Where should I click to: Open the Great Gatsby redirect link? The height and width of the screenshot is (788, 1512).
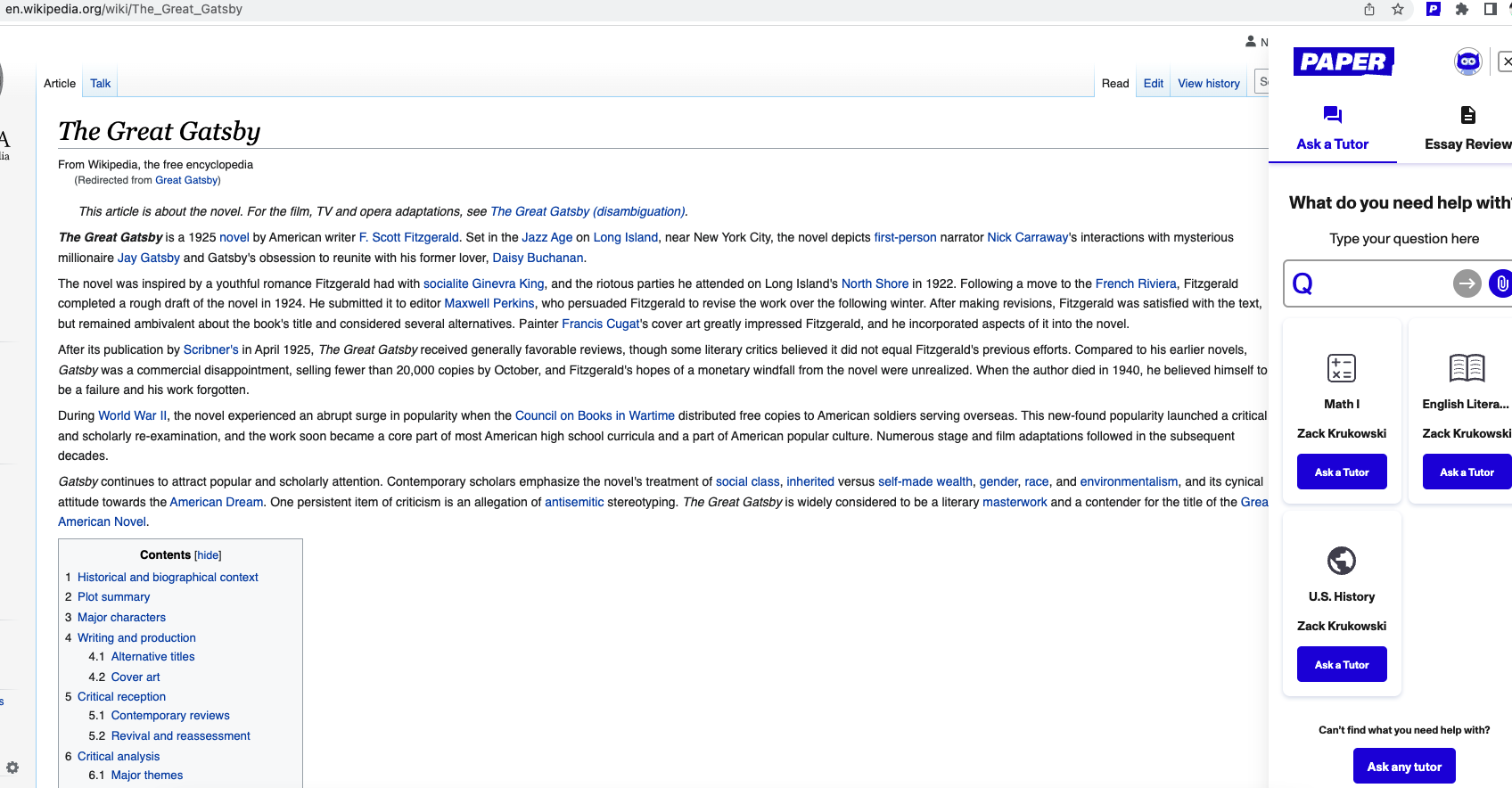186,180
